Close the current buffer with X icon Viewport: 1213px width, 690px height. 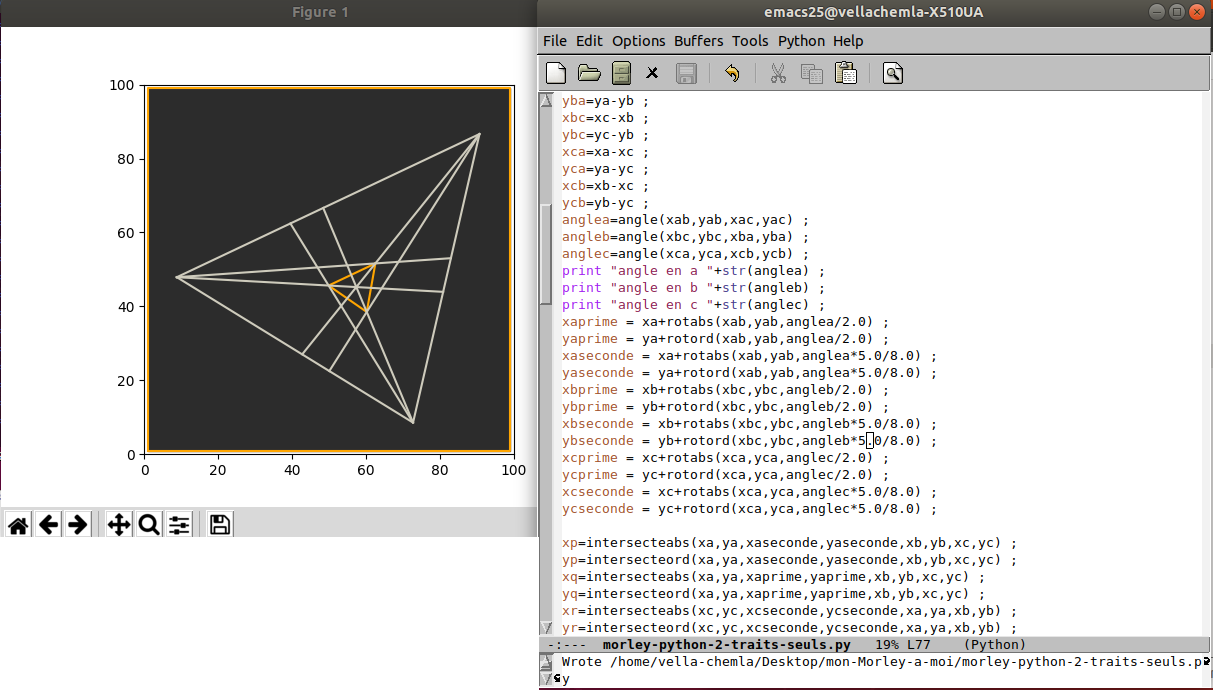[652, 73]
